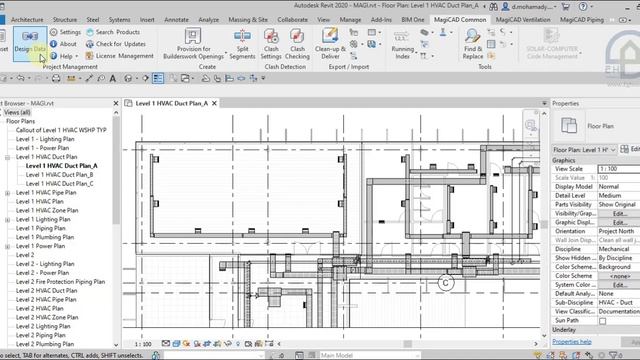Close the Level 1 HVAC Duct Plan_A view tab
This screenshot has width=640, height=360.
[214, 104]
